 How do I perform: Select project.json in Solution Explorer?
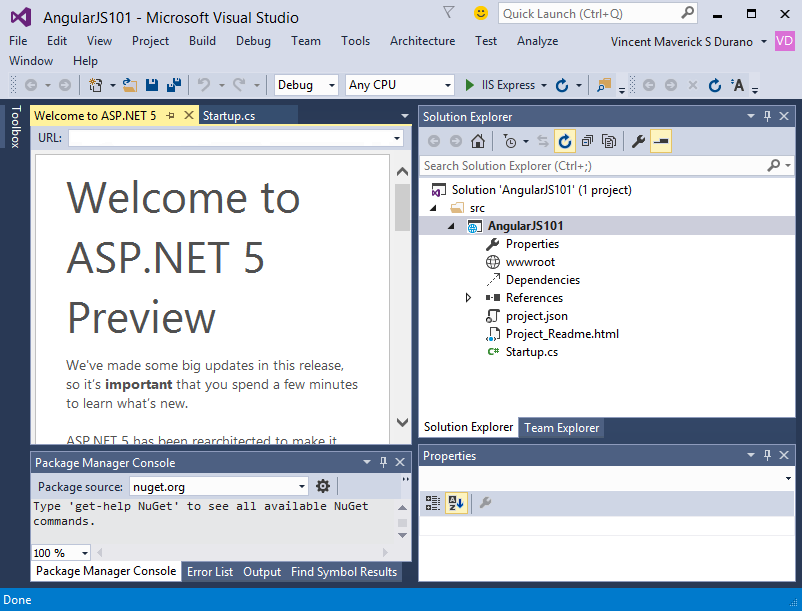click(537, 316)
